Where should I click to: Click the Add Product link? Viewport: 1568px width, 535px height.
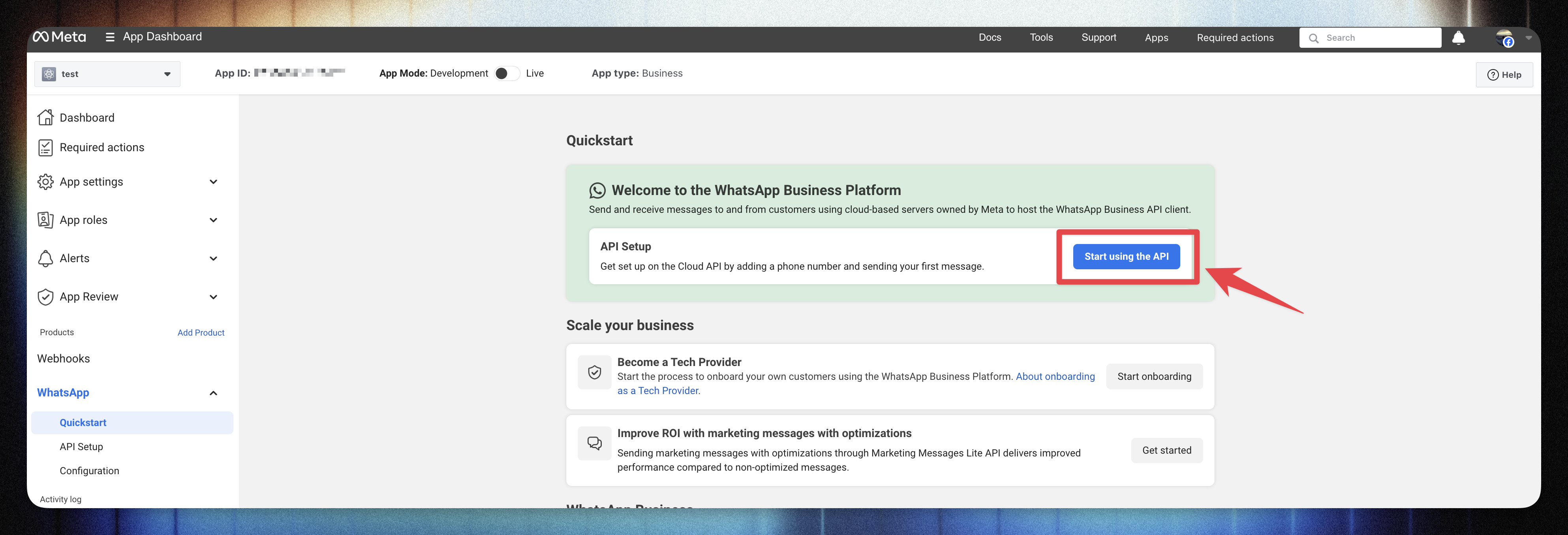click(x=201, y=333)
